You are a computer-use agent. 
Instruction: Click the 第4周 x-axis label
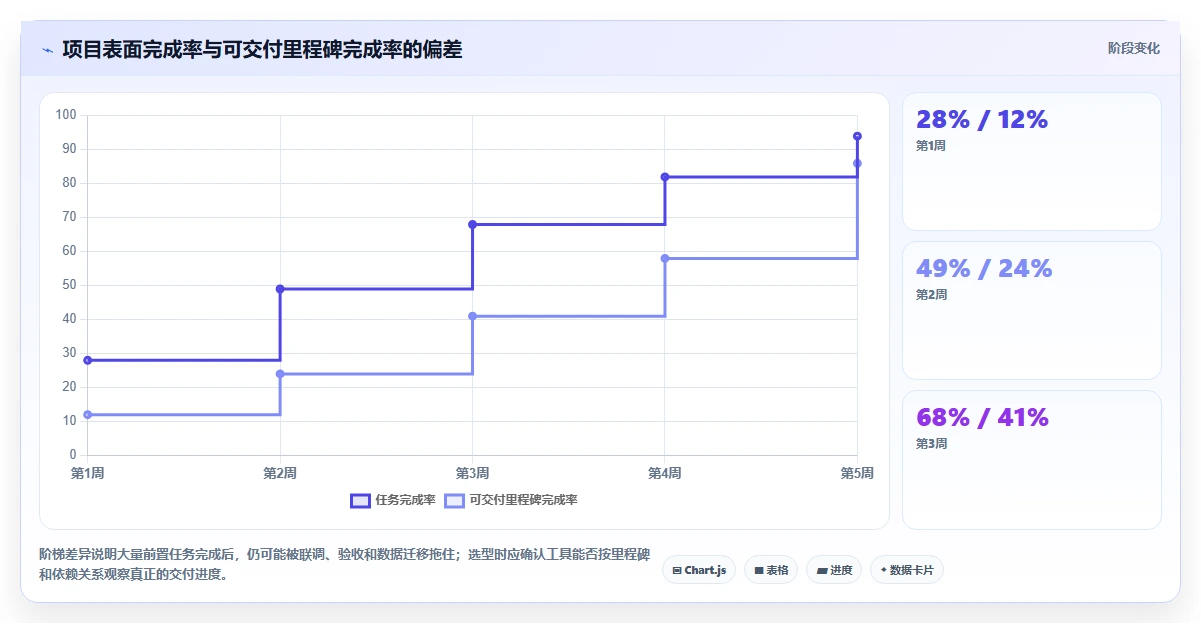(665, 473)
